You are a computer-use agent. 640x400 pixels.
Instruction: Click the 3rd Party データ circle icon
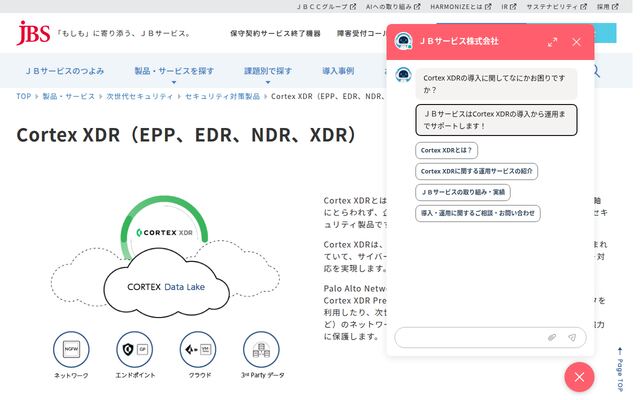click(261, 349)
